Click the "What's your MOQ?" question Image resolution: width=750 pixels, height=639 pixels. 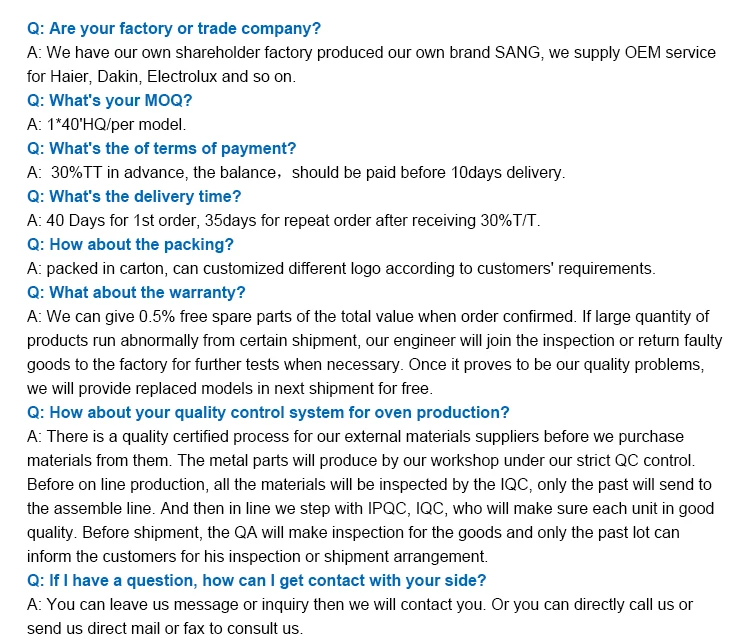(109, 100)
